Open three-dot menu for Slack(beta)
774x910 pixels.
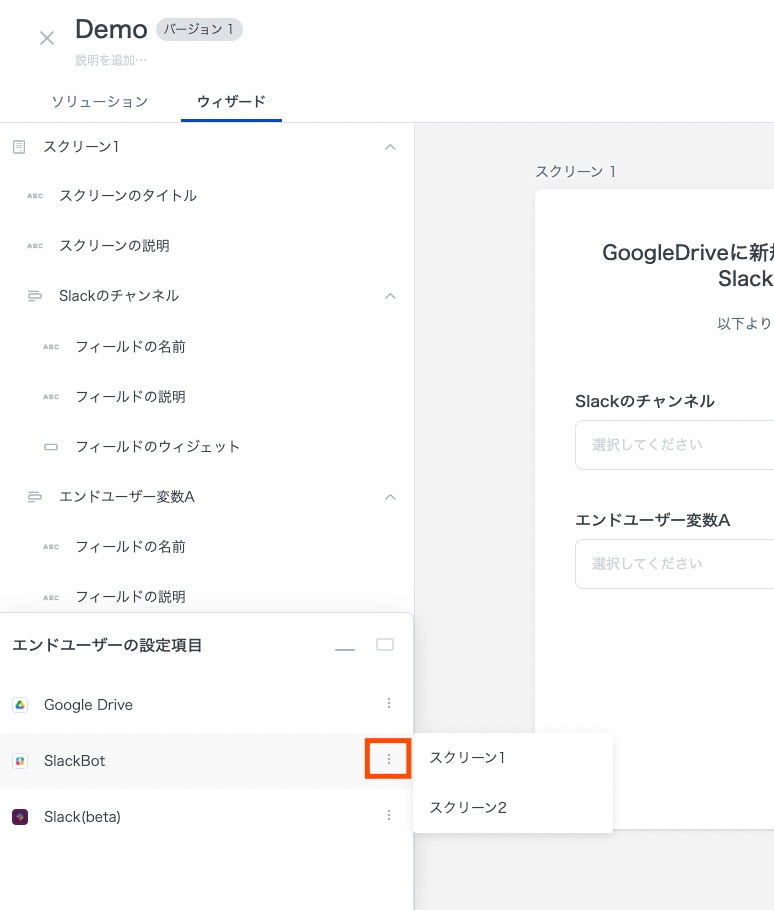point(389,816)
